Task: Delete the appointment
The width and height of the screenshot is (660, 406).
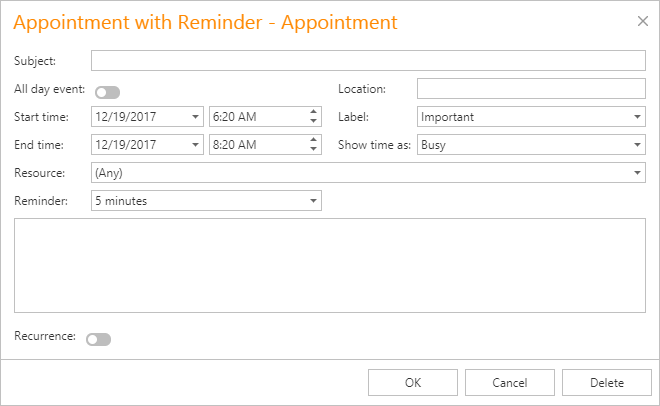Action: click(607, 382)
